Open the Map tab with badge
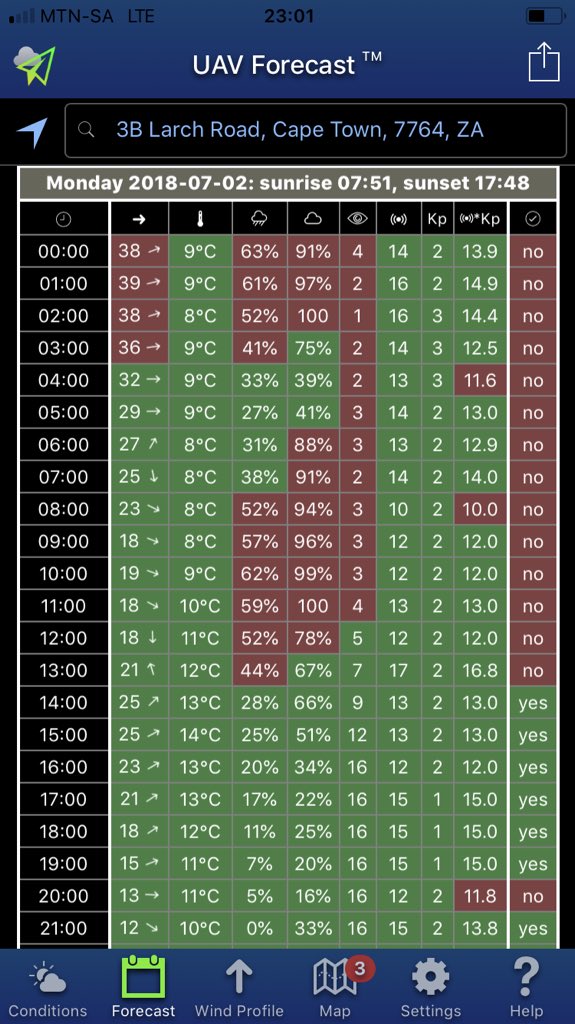This screenshot has height=1024, width=575. click(335, 987)
